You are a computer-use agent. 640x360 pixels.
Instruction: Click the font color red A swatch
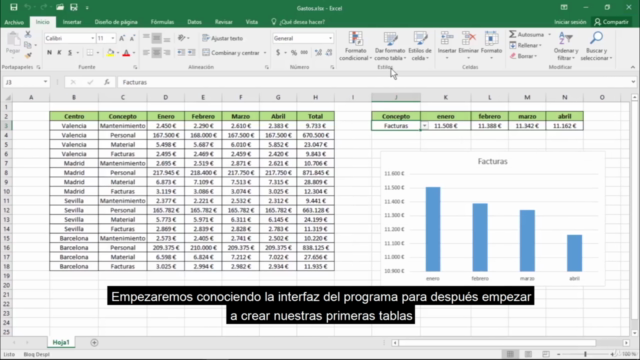click(x=126, y=53)
